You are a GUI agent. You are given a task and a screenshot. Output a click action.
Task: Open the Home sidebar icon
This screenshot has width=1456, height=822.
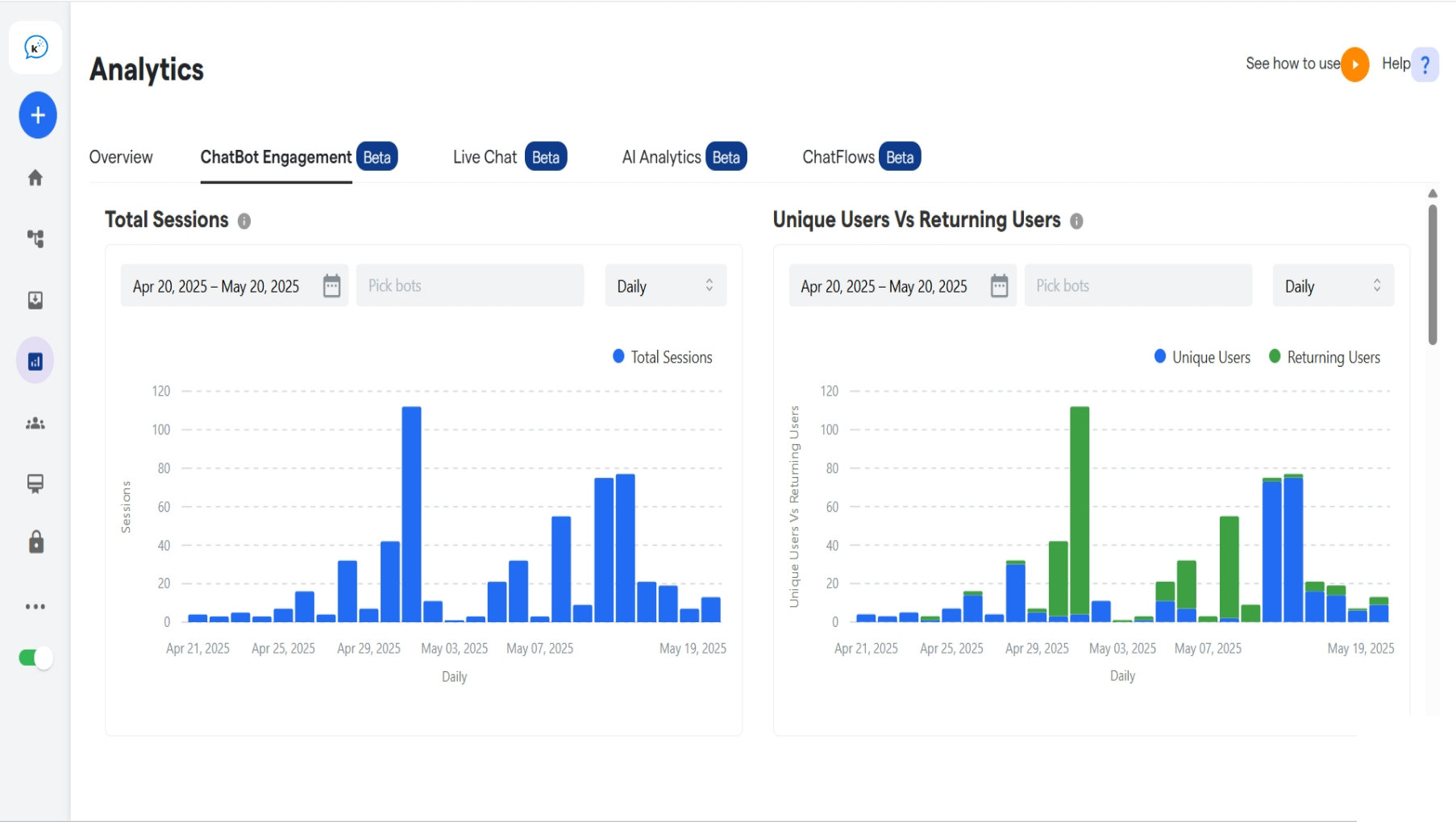pos(35,177)
